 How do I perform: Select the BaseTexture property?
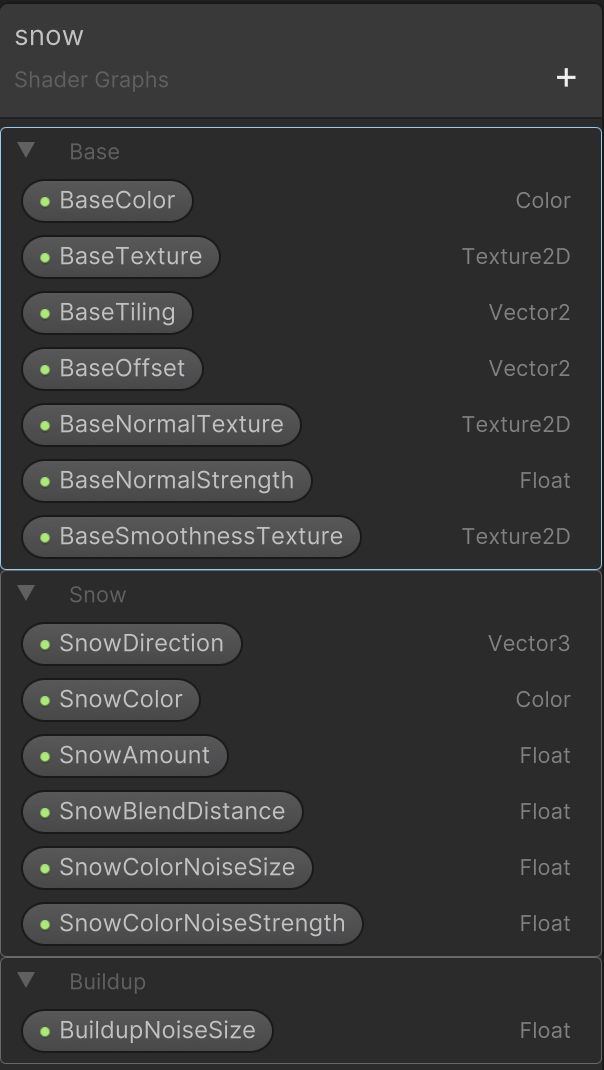point(120,256)
